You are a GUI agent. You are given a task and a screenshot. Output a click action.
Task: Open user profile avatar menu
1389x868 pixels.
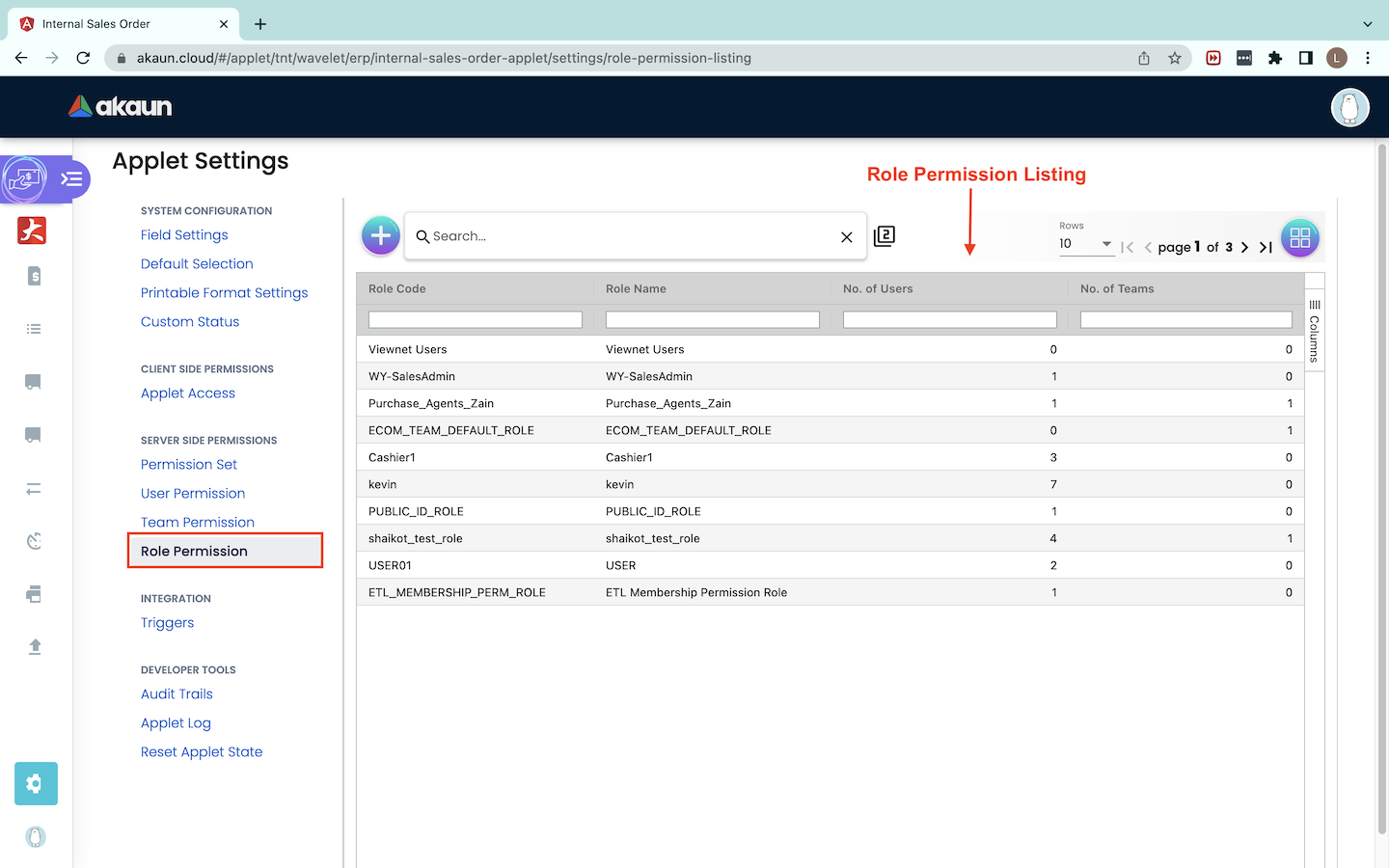[x=1349, y=107]
